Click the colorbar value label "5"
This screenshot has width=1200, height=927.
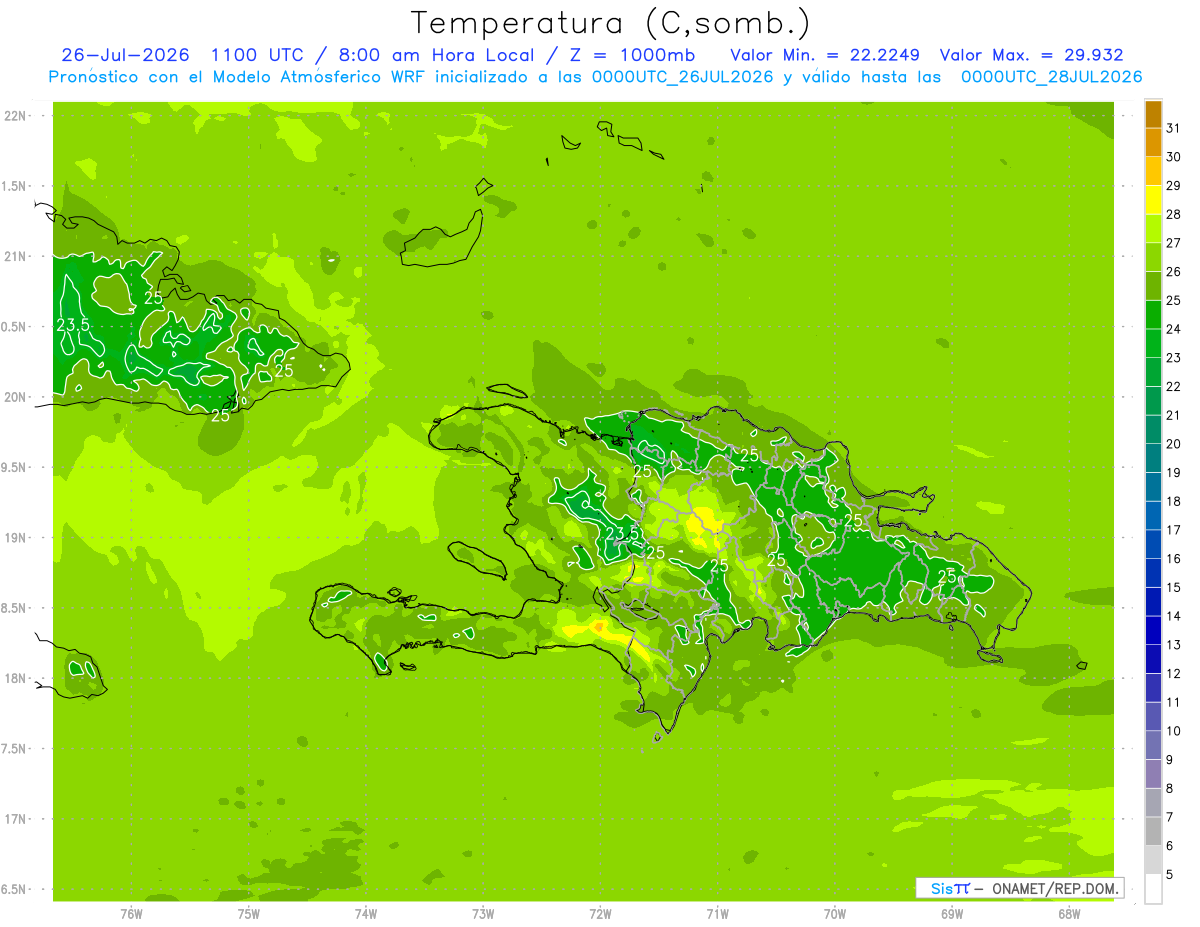1169,875
